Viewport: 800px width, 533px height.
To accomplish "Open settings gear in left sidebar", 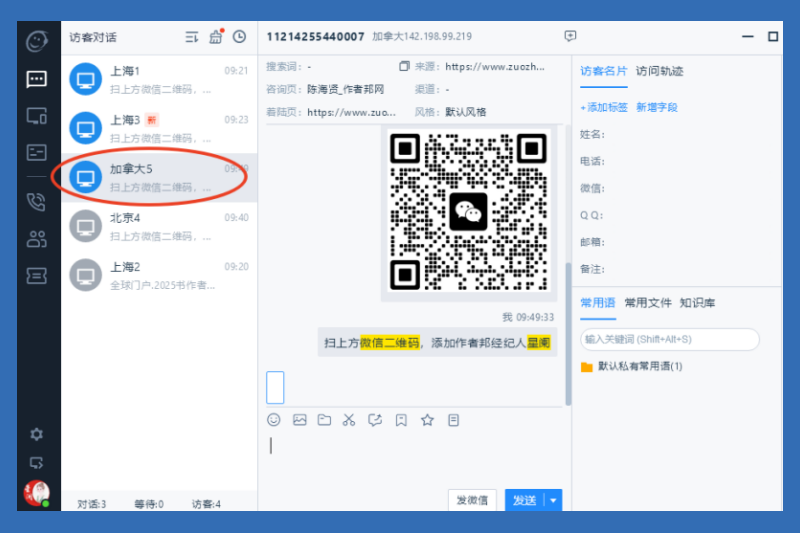I will 37,434.
